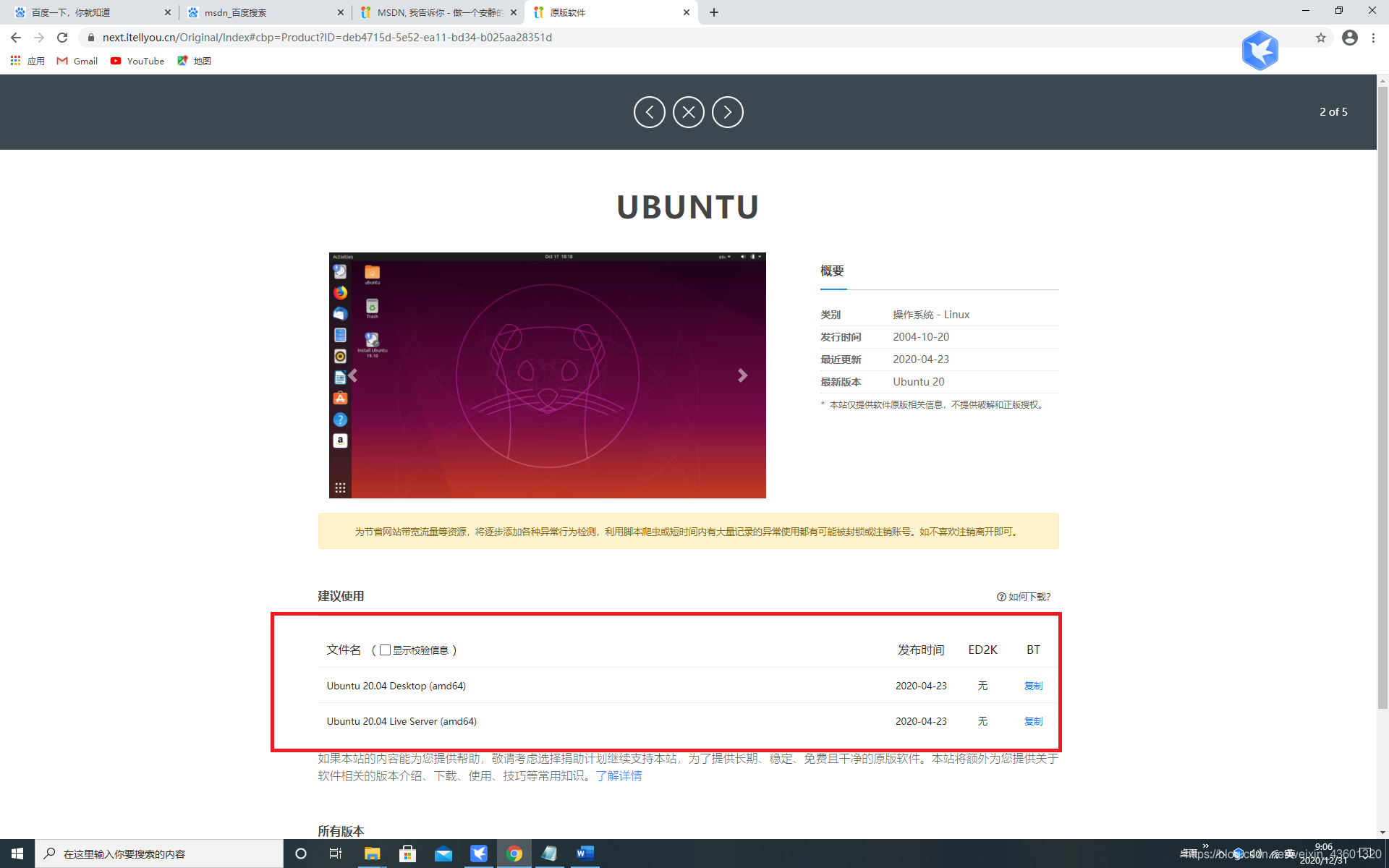Switch to msdn_百度搜索 tab
1389x868 pixels.
point(264,12)
